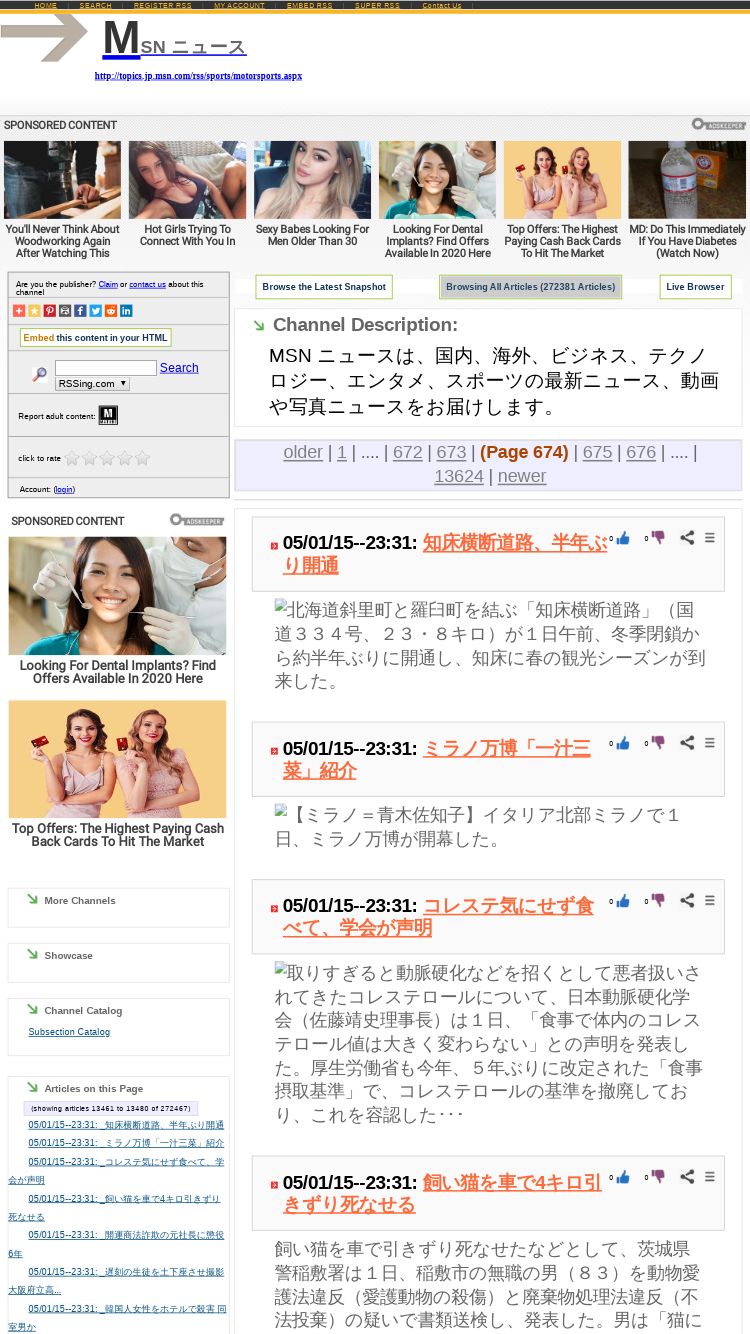Thumbs down the 知床横断道路 article
750x1334 pixels.
tap(658, 538)
